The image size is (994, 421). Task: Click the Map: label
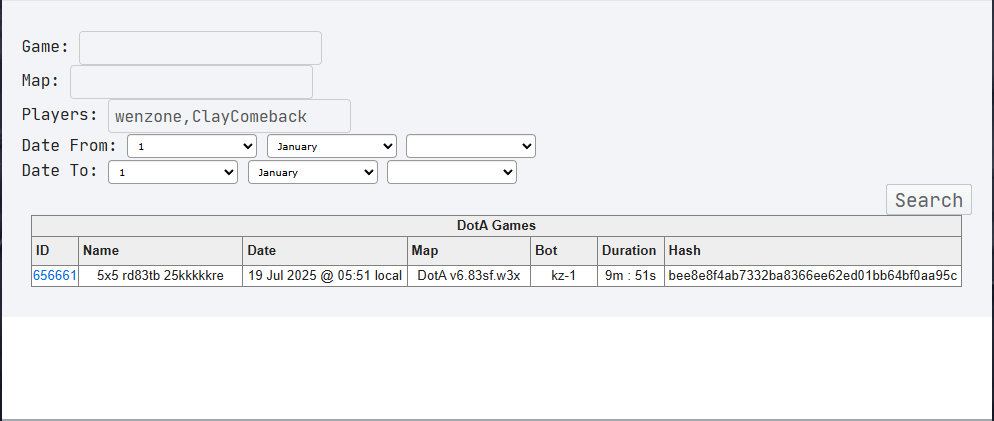(41, 81)
